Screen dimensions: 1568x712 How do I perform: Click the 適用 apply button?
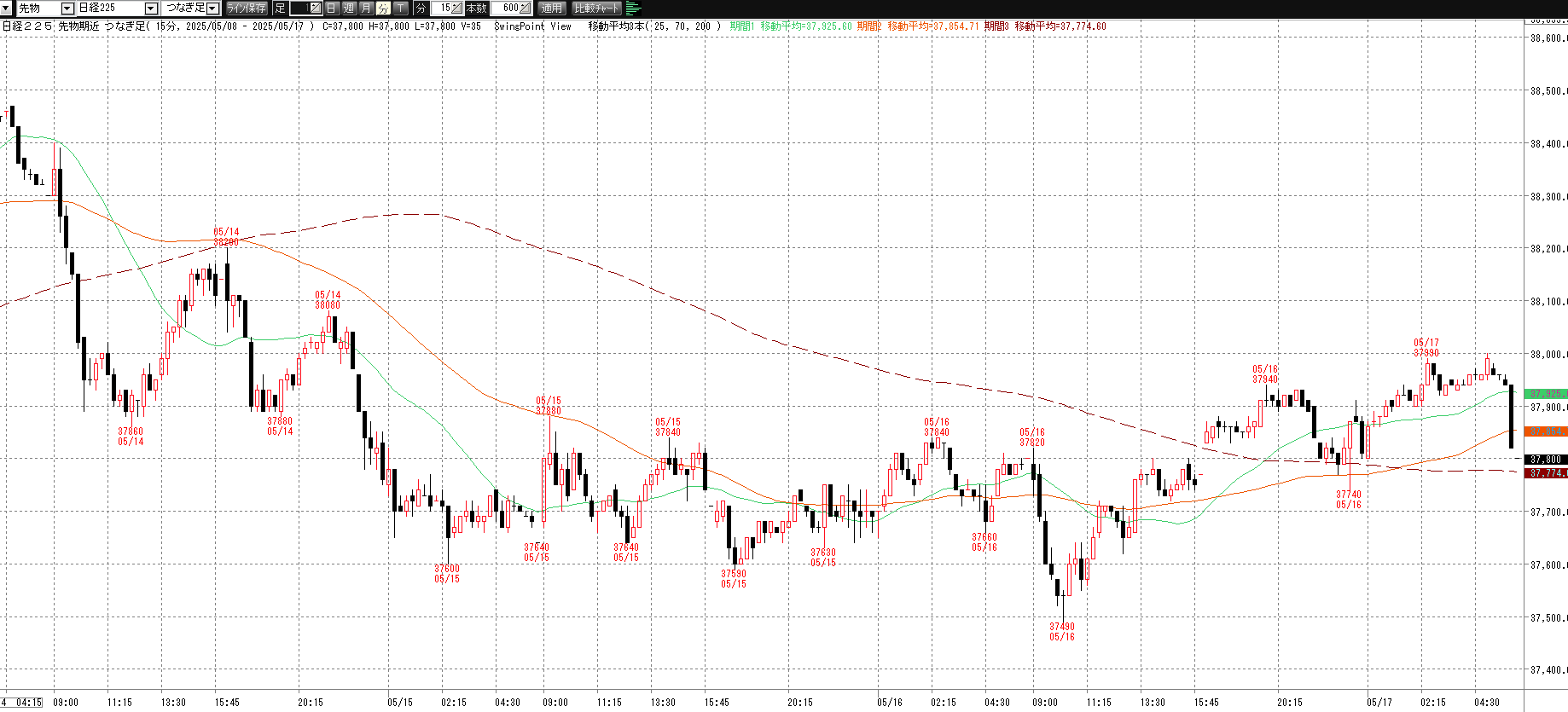(x=552, y=9)
